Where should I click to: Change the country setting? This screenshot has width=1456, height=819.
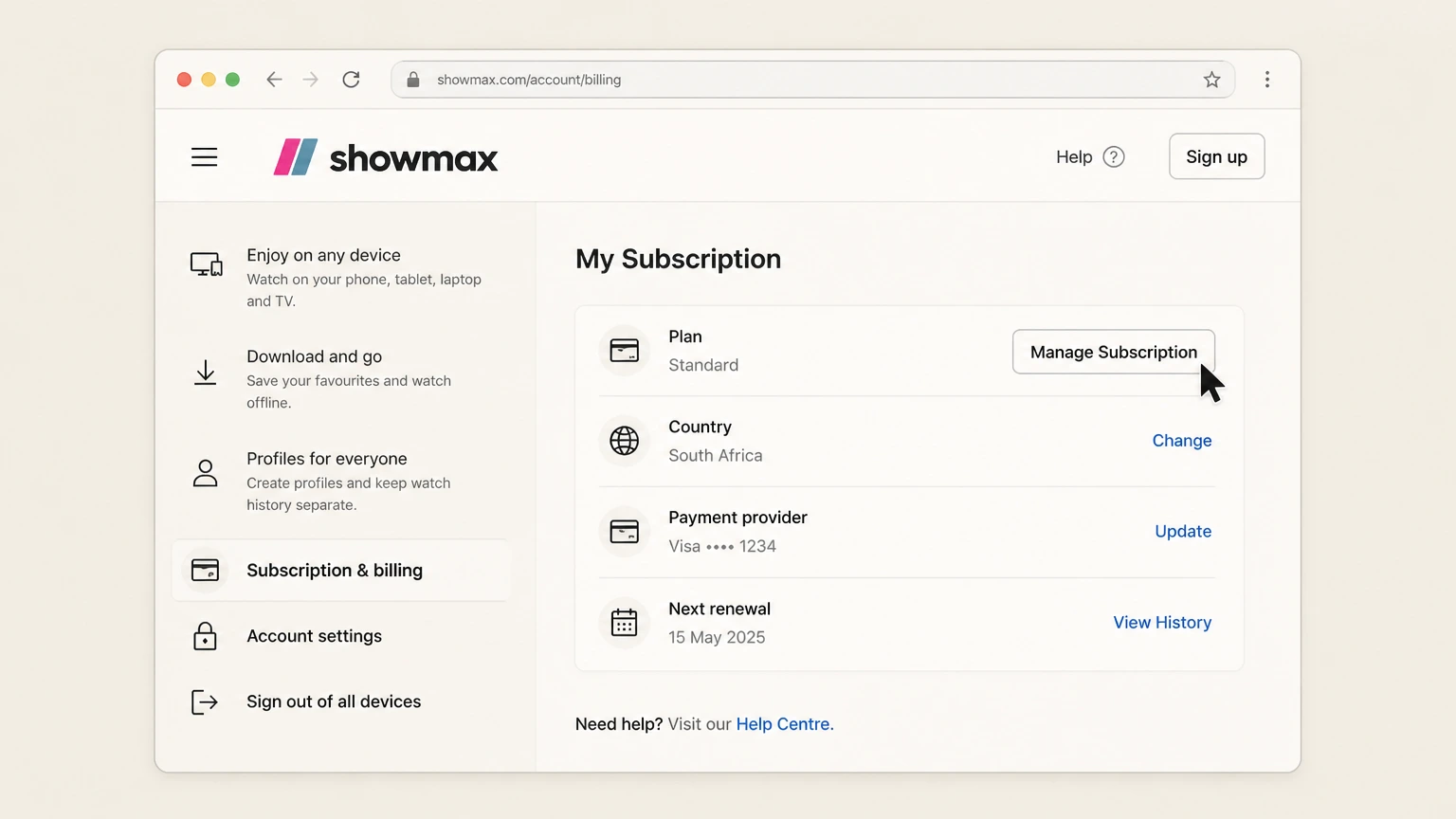pos(1182,441)
